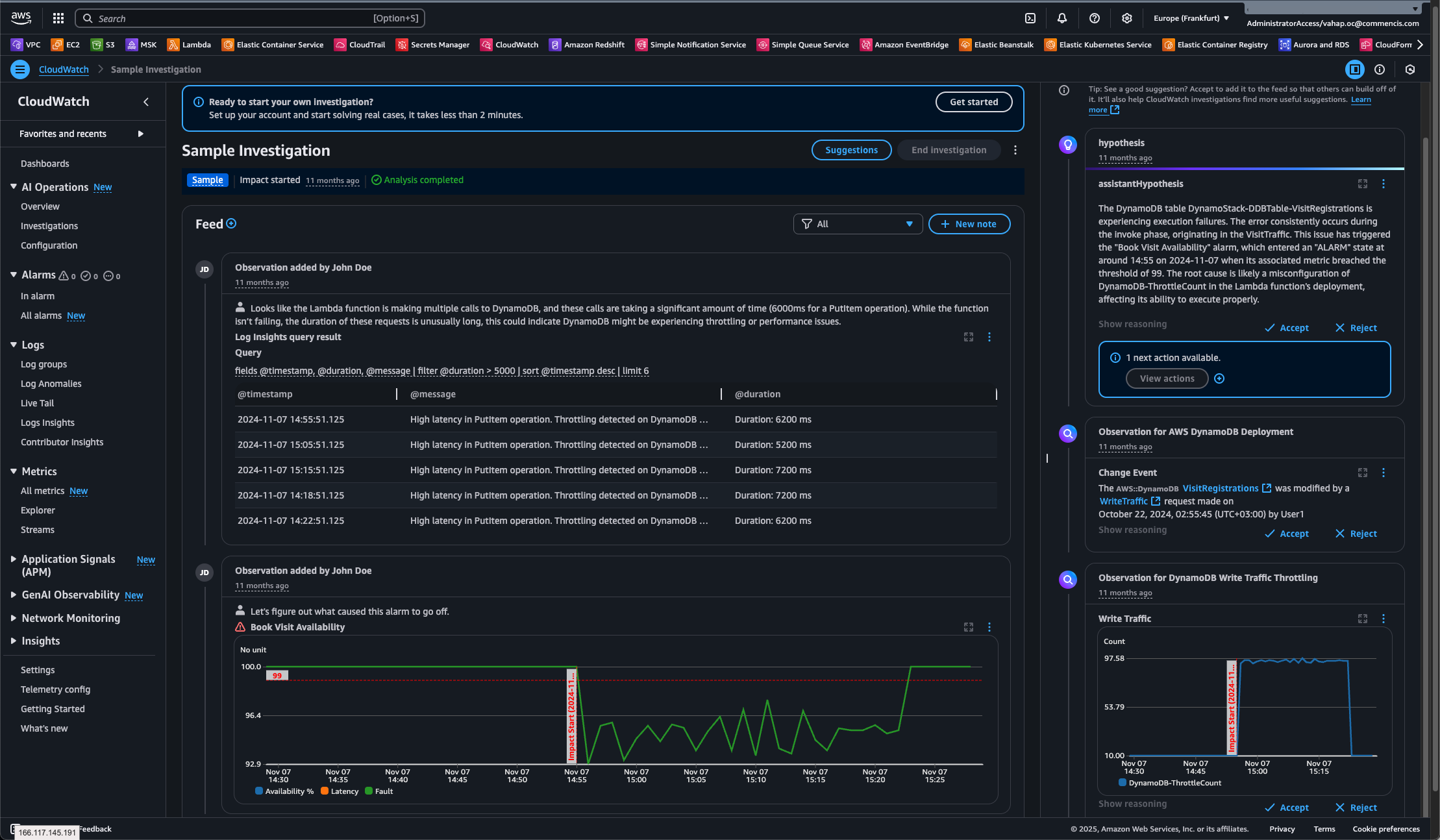Toggle the Availability % legend series
1440x840 pixels.
pos(284,791)
